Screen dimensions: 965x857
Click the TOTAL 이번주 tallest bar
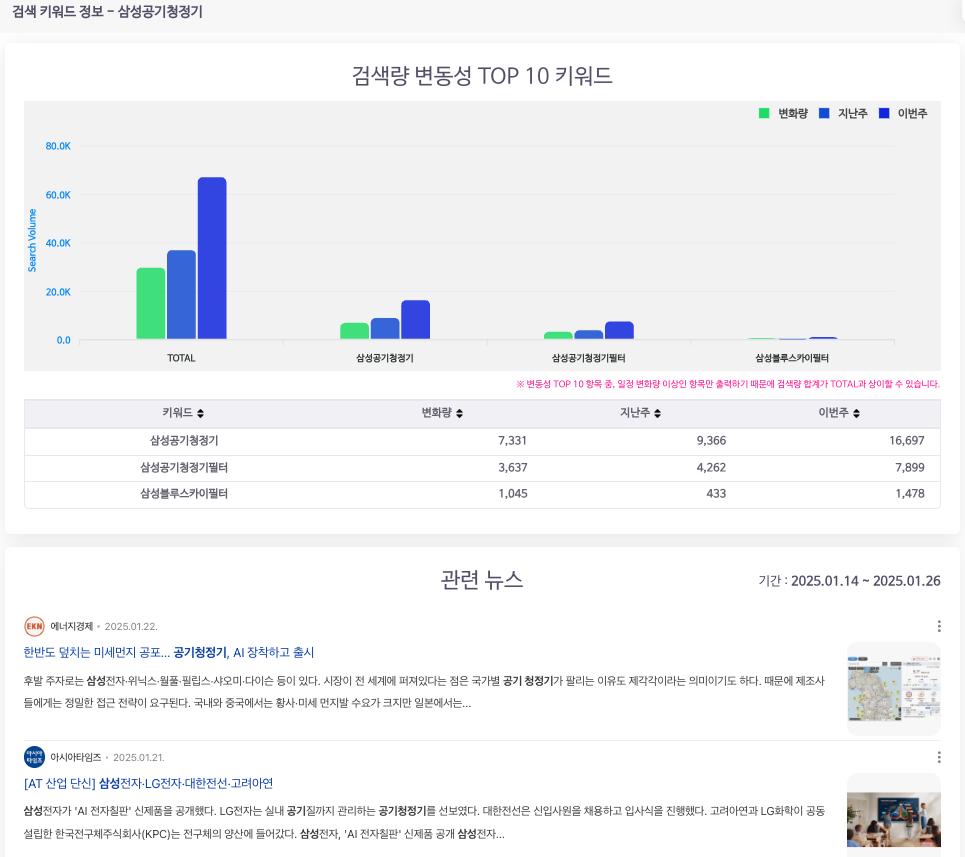[x=212, y=258]
